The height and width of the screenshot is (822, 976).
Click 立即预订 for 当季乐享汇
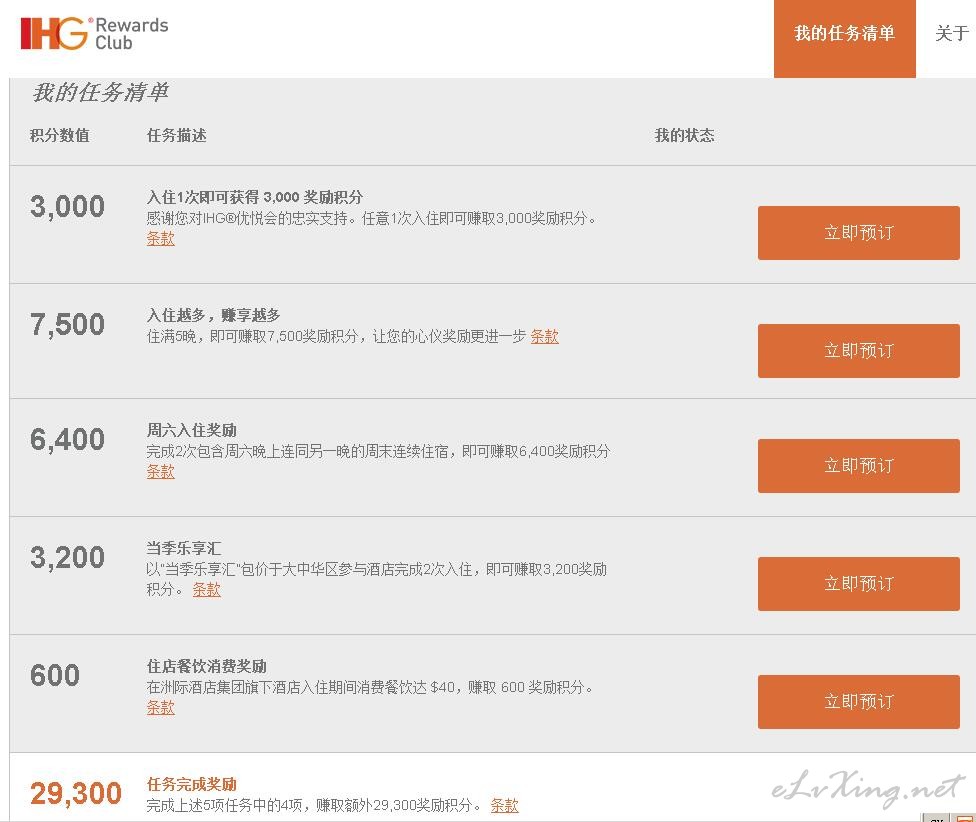(858, 584)
